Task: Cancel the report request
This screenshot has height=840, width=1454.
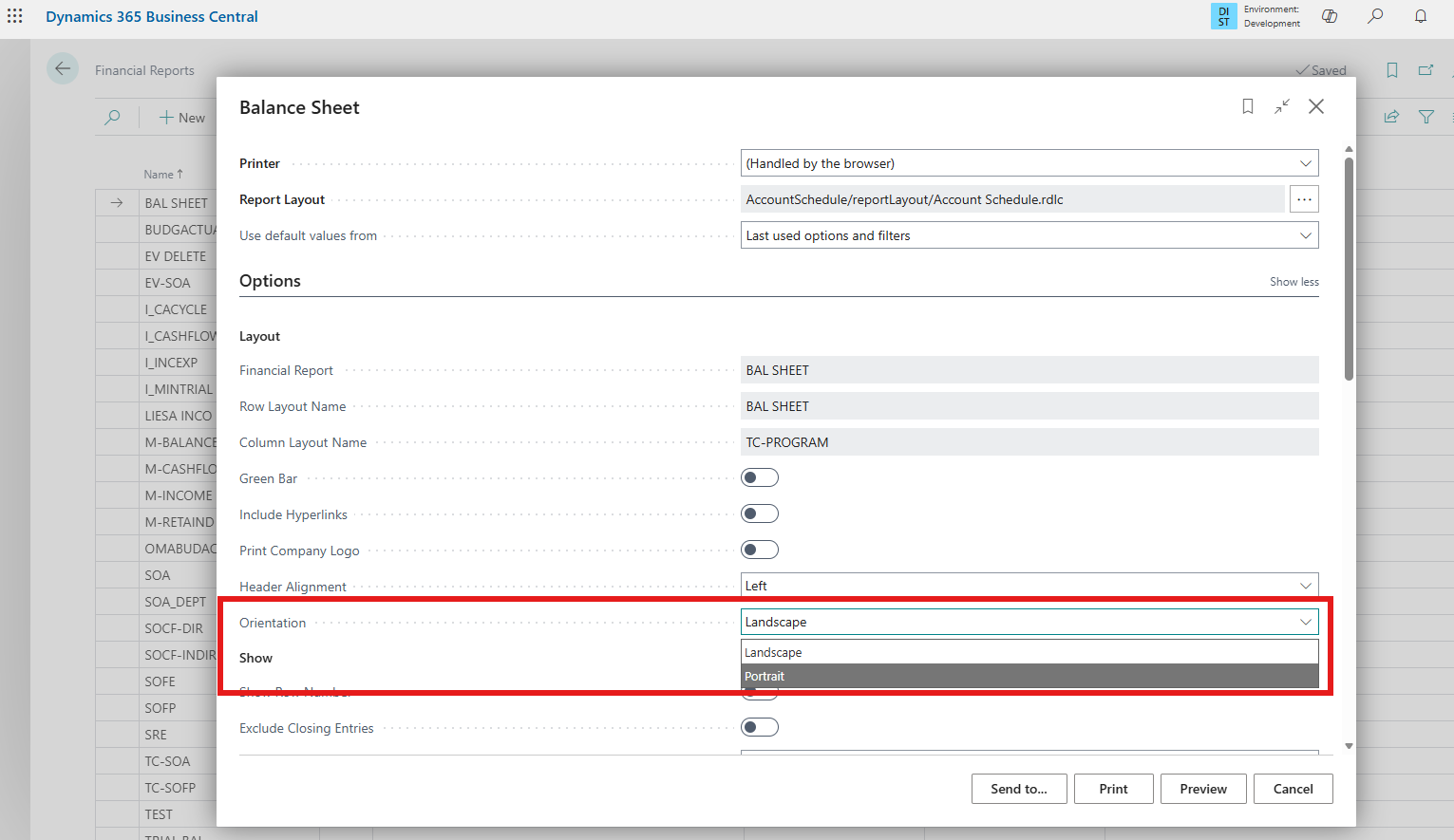Action: click(x=1293, y=789)
